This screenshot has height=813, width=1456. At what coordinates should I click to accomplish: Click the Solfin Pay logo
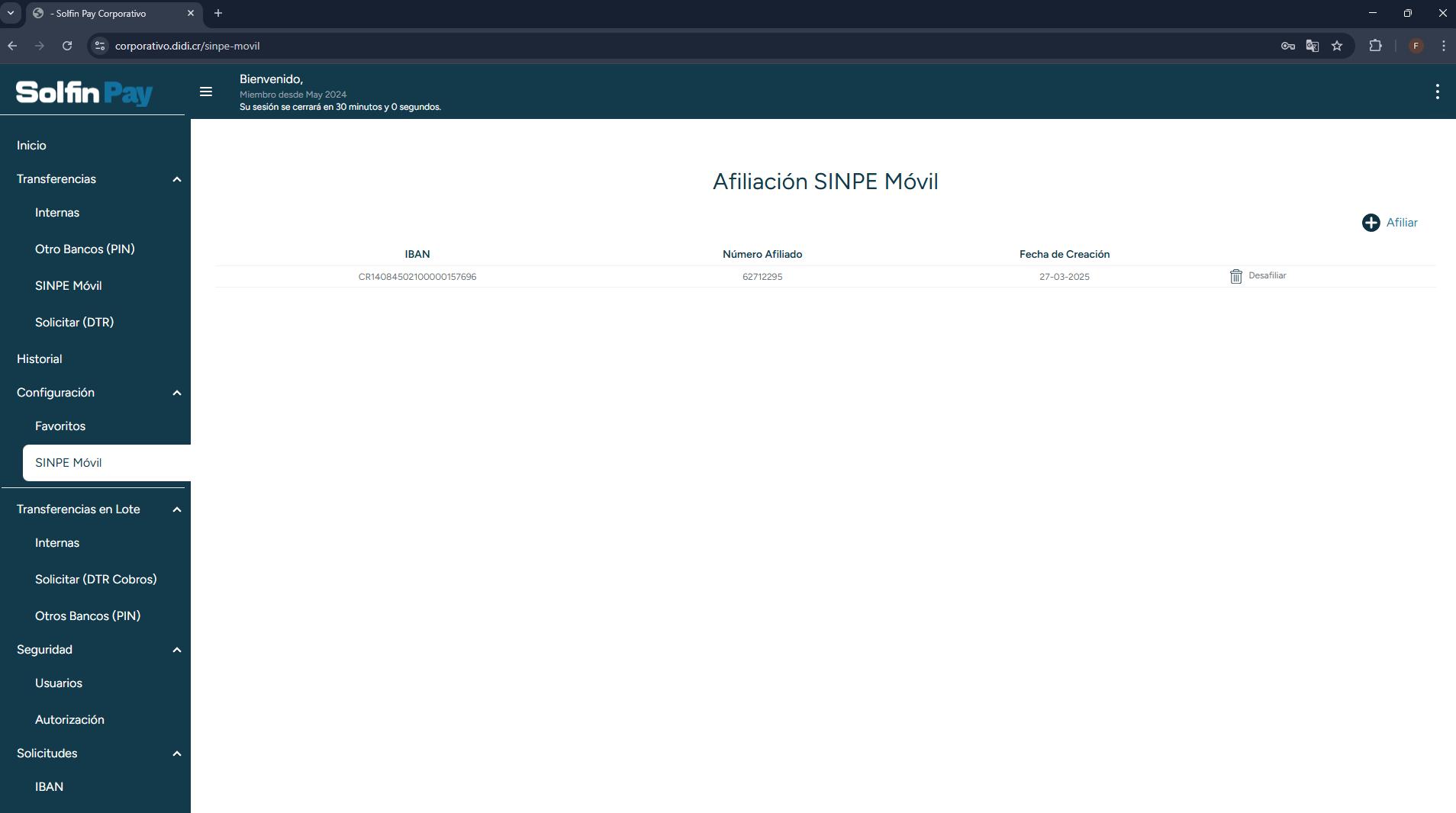[84, 92]
